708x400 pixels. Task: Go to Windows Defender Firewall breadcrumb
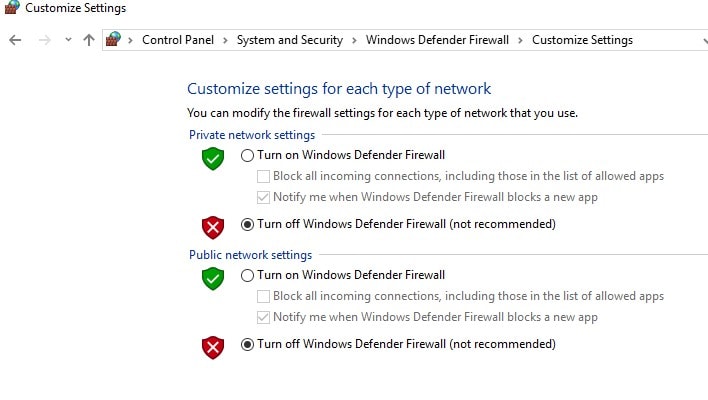[x=437, y=40]
